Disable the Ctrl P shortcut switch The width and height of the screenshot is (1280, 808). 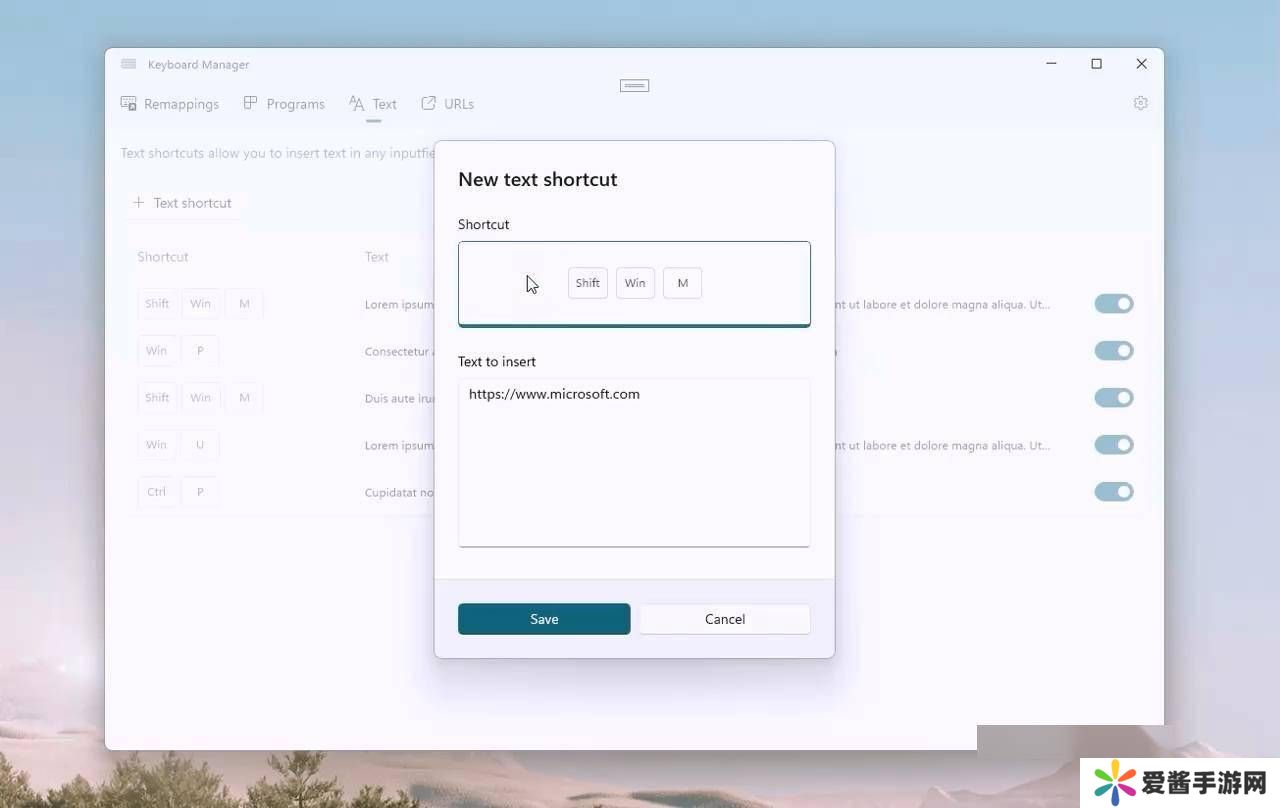(1113, 492)
